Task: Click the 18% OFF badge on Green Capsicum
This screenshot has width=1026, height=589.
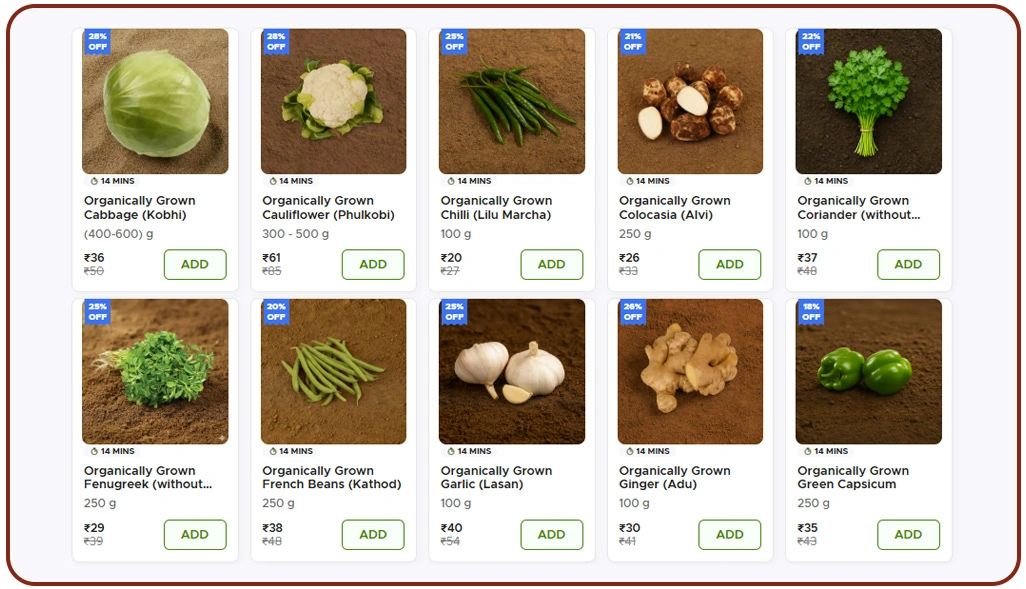Action: pos(811,312)
